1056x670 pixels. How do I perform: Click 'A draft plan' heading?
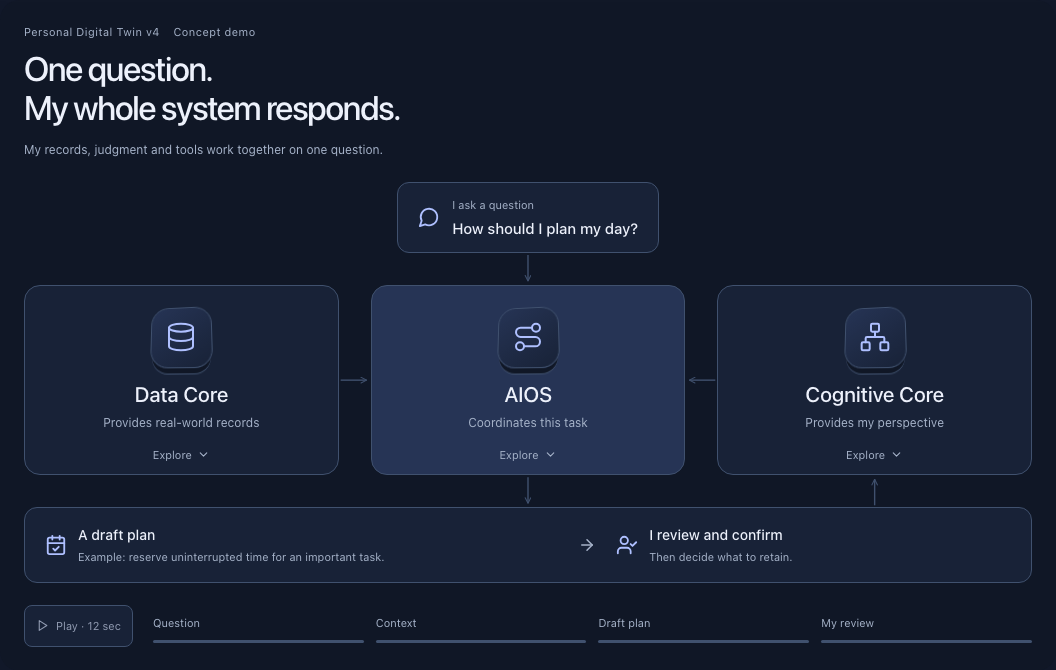coord(117,535)
